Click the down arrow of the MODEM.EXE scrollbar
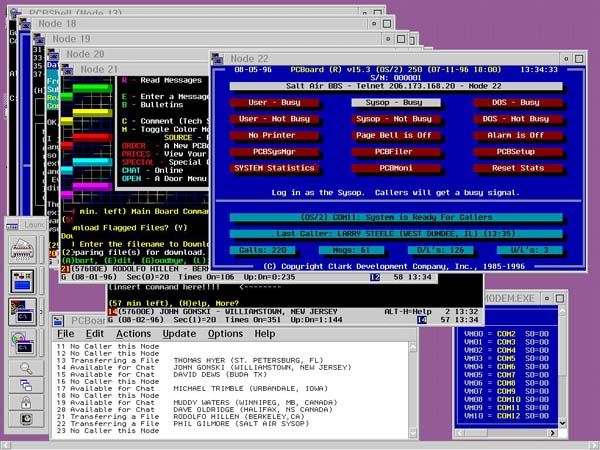The height and width of the screenshot is (450, 600). point(562,423)
